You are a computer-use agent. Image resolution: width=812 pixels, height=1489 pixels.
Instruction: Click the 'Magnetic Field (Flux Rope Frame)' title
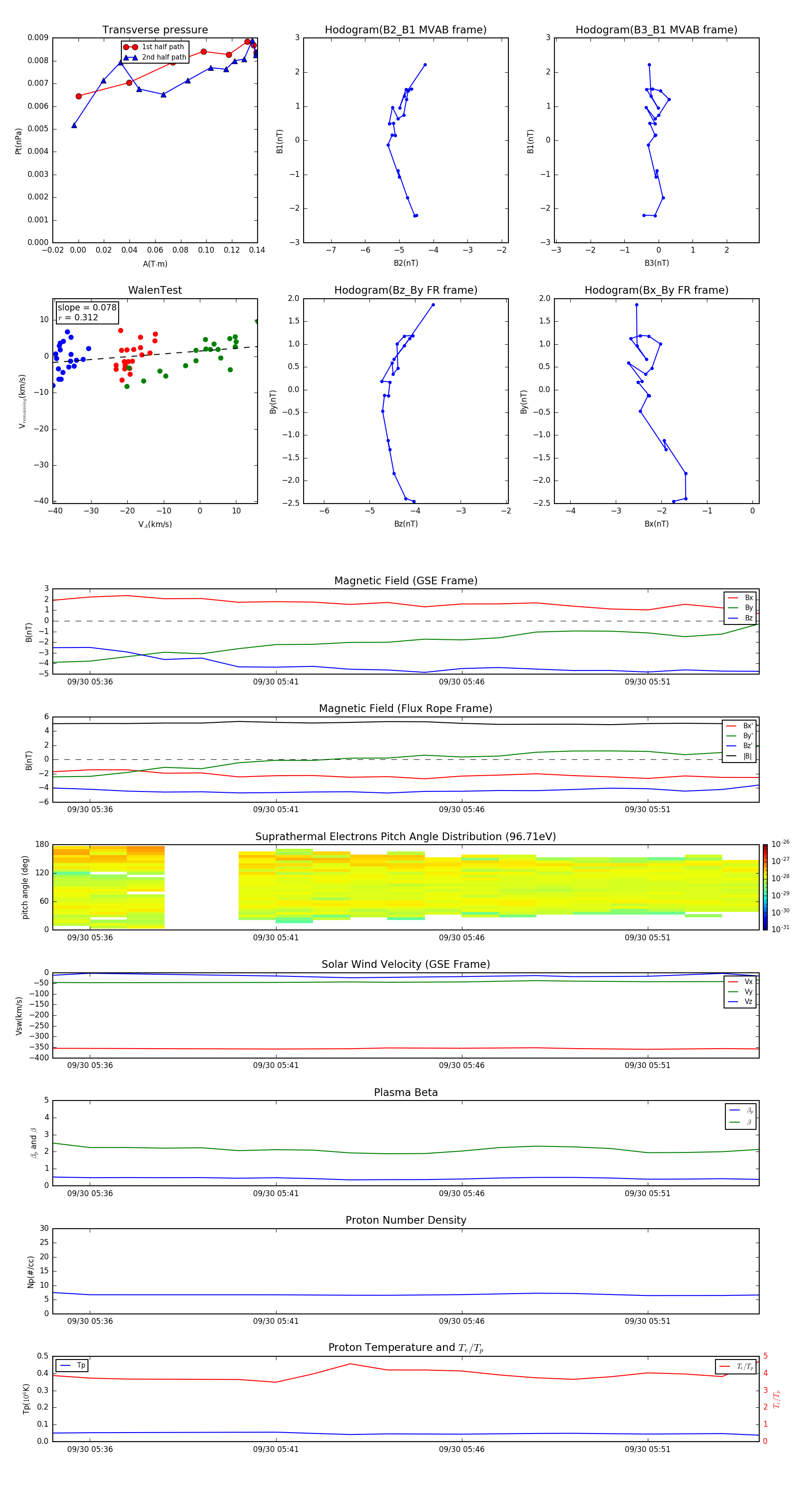click(406, 709)
